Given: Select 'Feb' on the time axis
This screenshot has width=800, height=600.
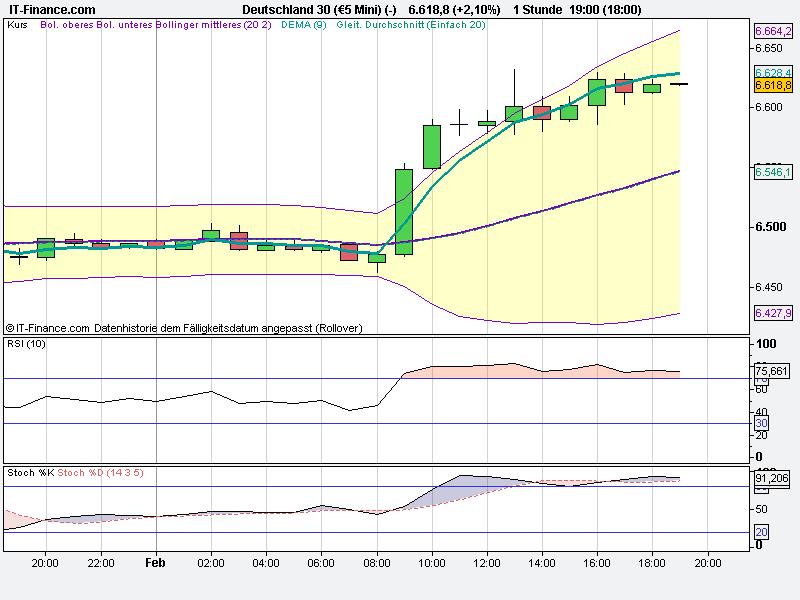Looking at the screenshot, I should click(153, 562).
